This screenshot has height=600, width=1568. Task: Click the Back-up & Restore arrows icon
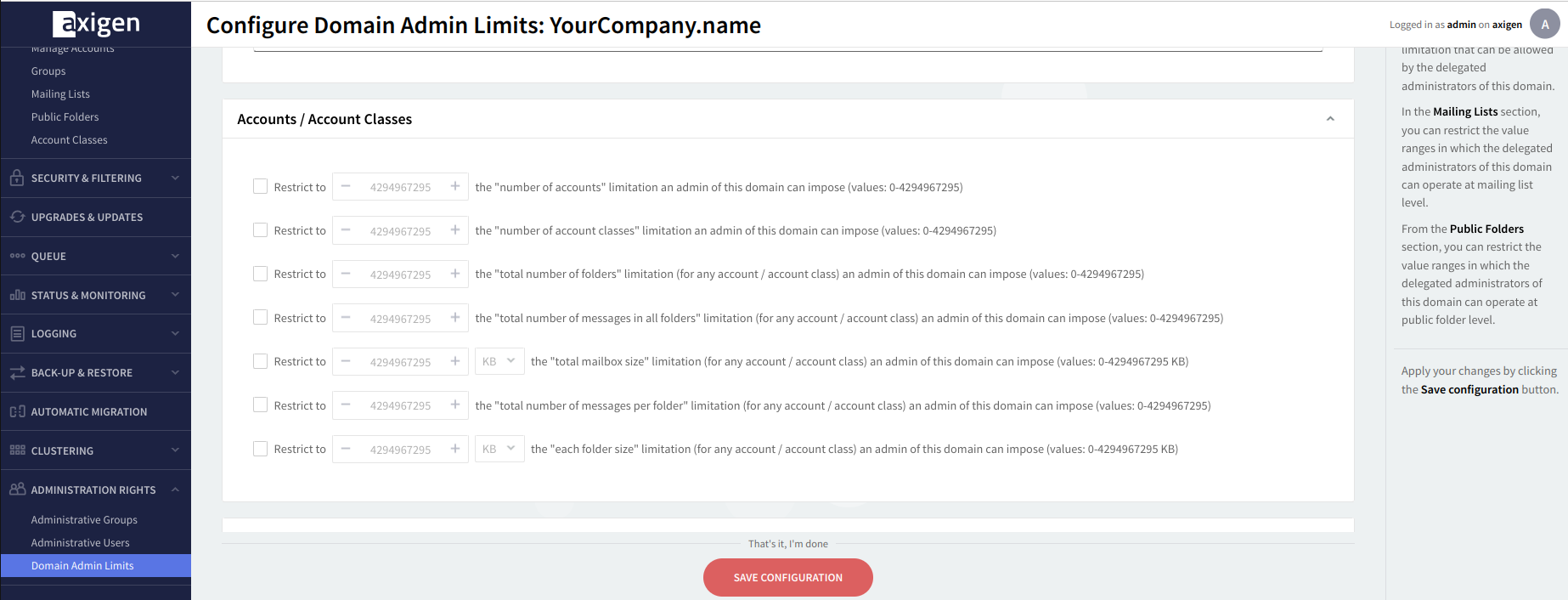point(17,372)
